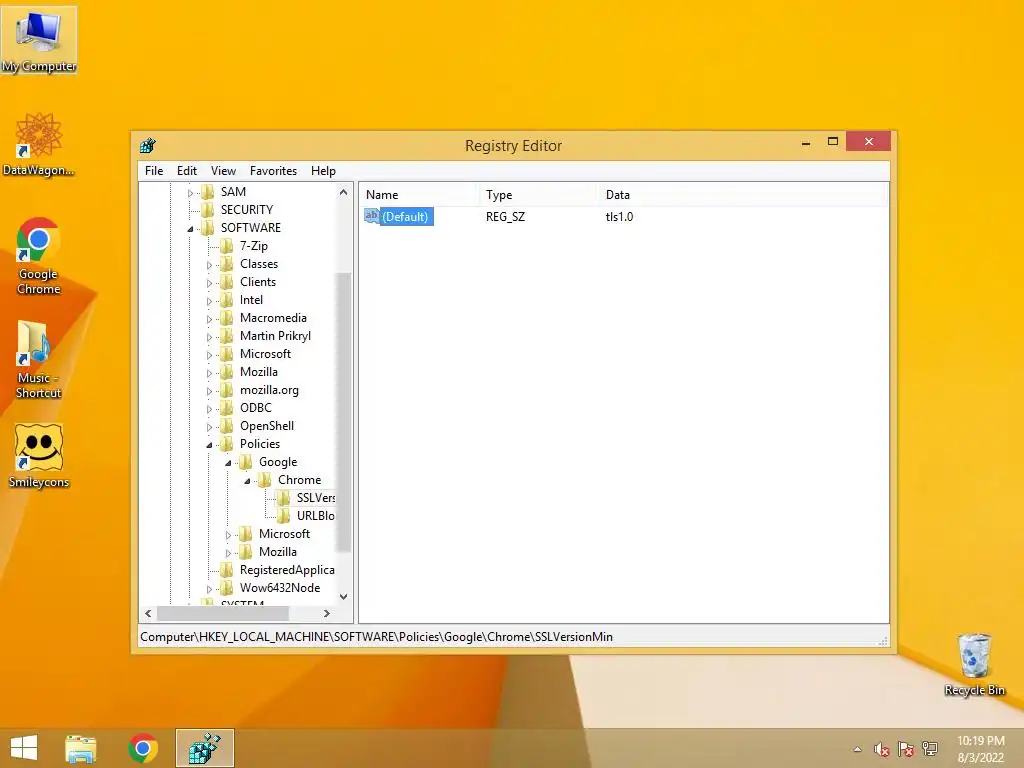Open the Help menu
The image size is (1024, 768).
323,170
